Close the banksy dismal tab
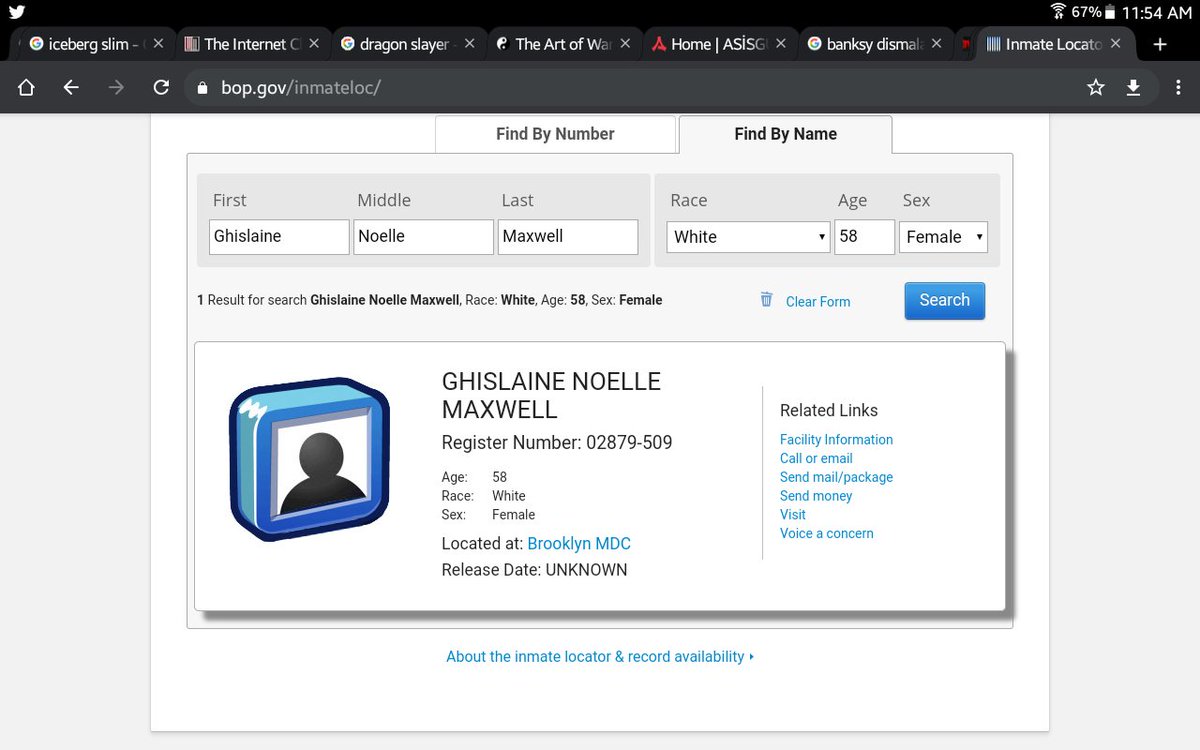The width and height of the screenshot is (1200, 750). (x=937, y=44)
